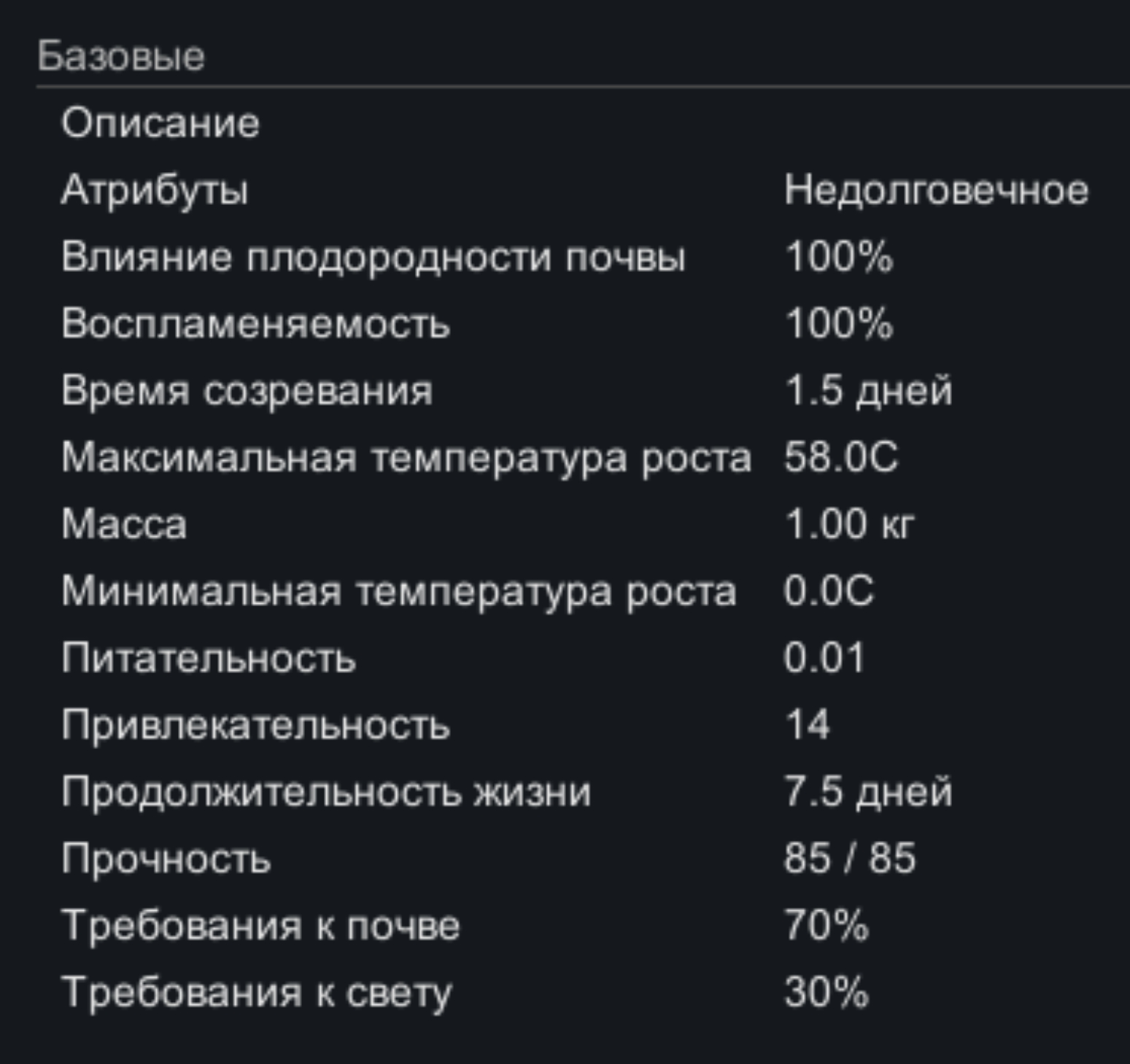
Task: Select the Требования к почве label
Action: 260,925
